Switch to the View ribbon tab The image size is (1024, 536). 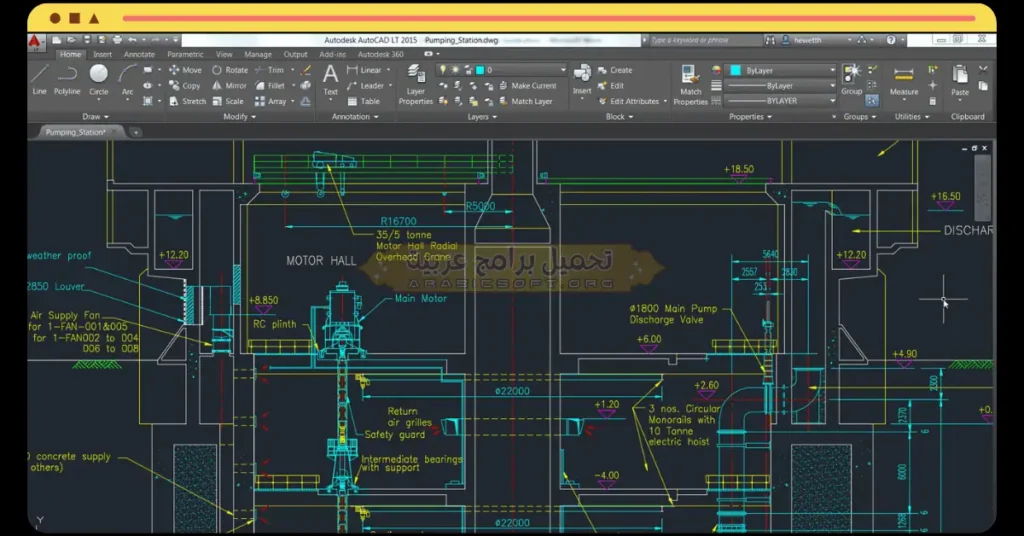224,54
